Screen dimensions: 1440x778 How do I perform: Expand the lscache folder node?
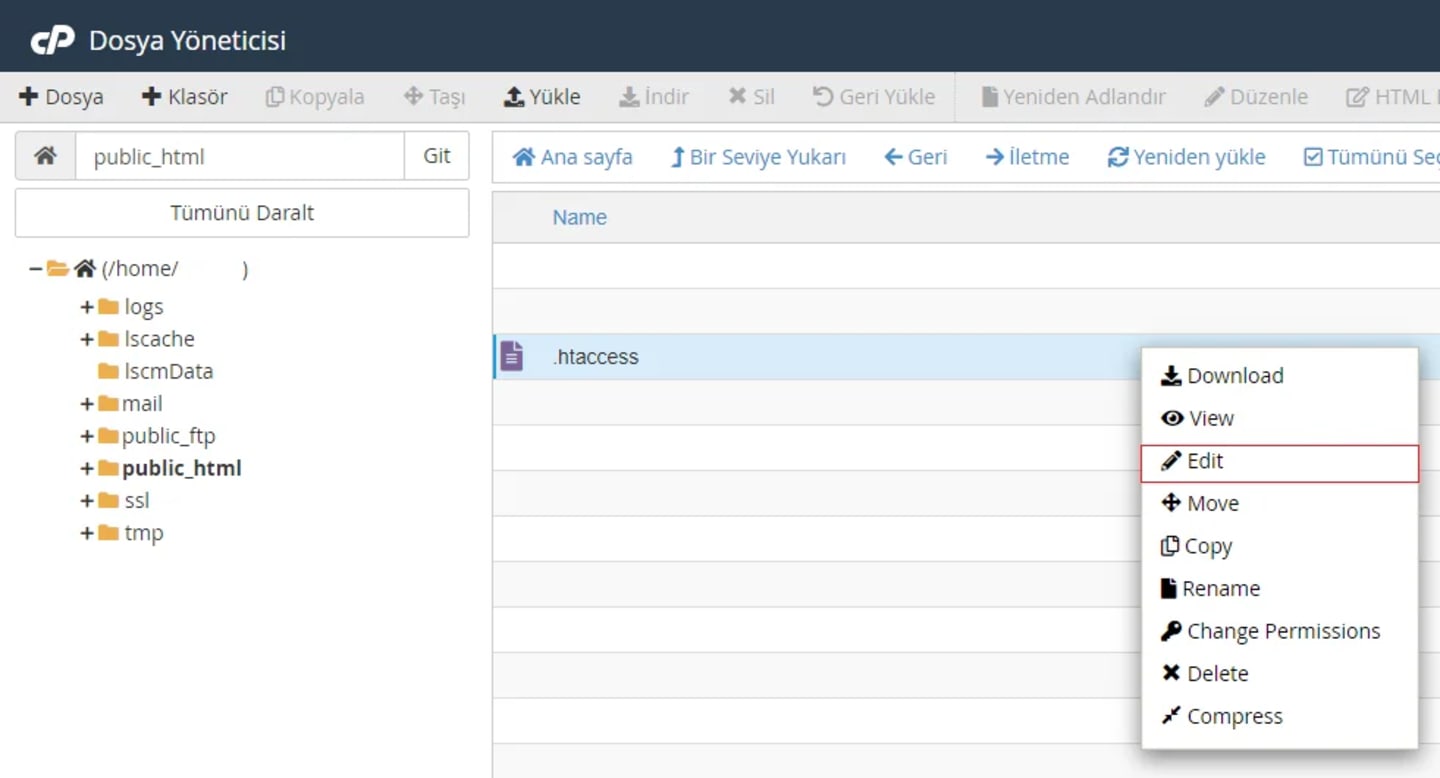click(x=87, y=339)
